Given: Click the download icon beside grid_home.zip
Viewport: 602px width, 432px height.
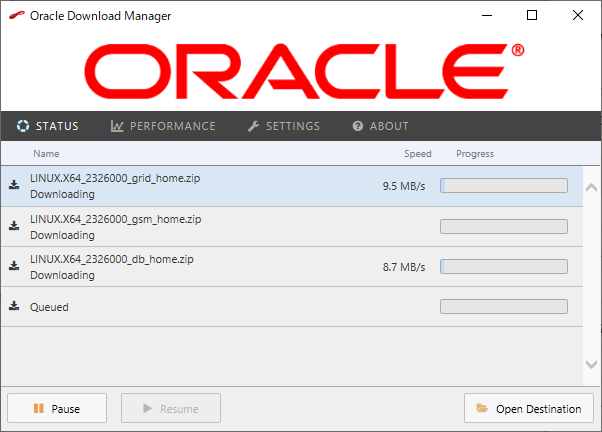Looking at the screenshot, I should (14, 185).
